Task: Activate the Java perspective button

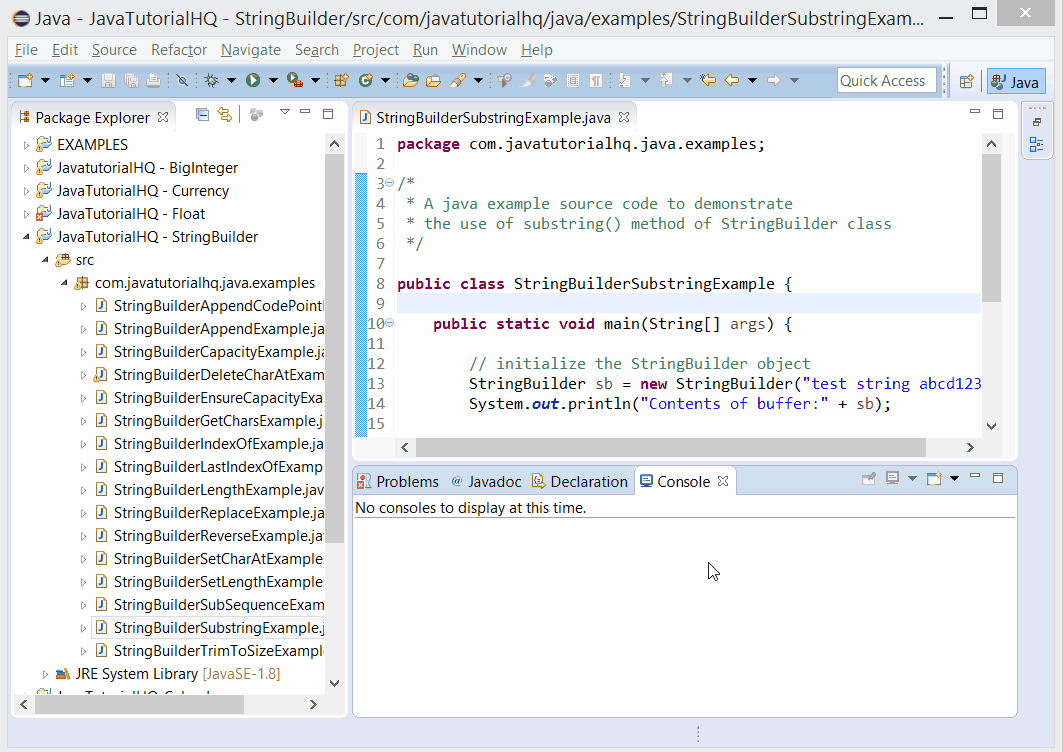Action: (x=1016, y=80)
